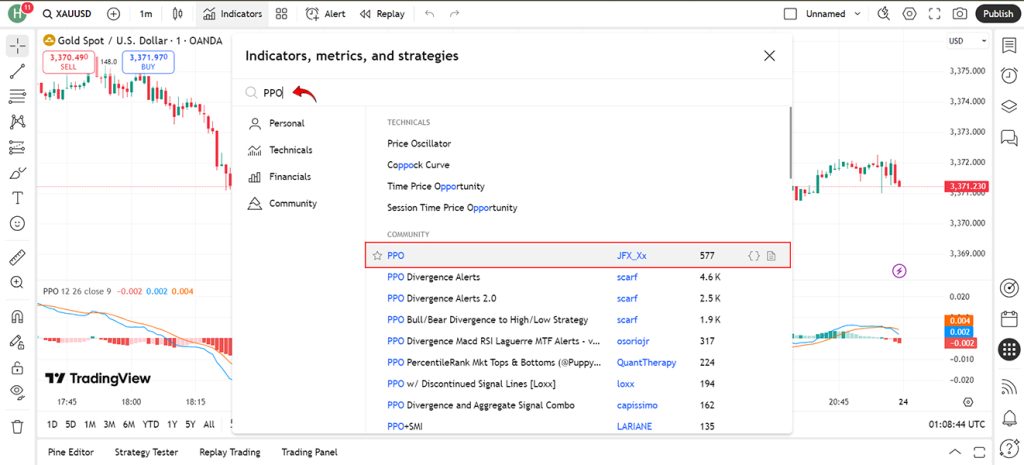The width and height of the screenshot is (1024, 465).
Task: Toggle lock all drawing tools
Action: (18, 367)
